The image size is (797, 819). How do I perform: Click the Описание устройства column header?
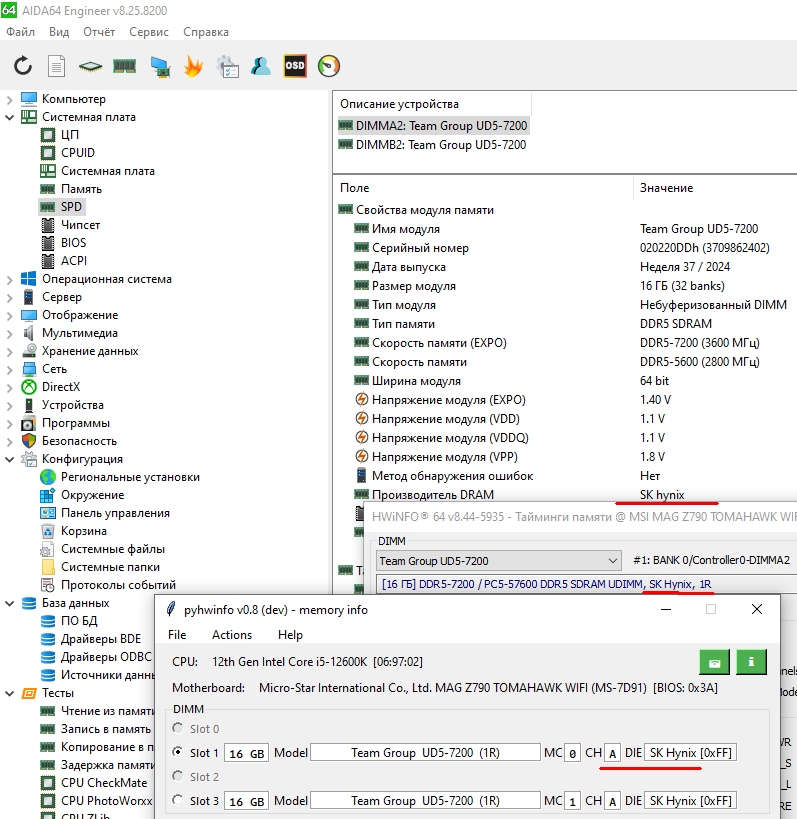[x=400, y=104]
